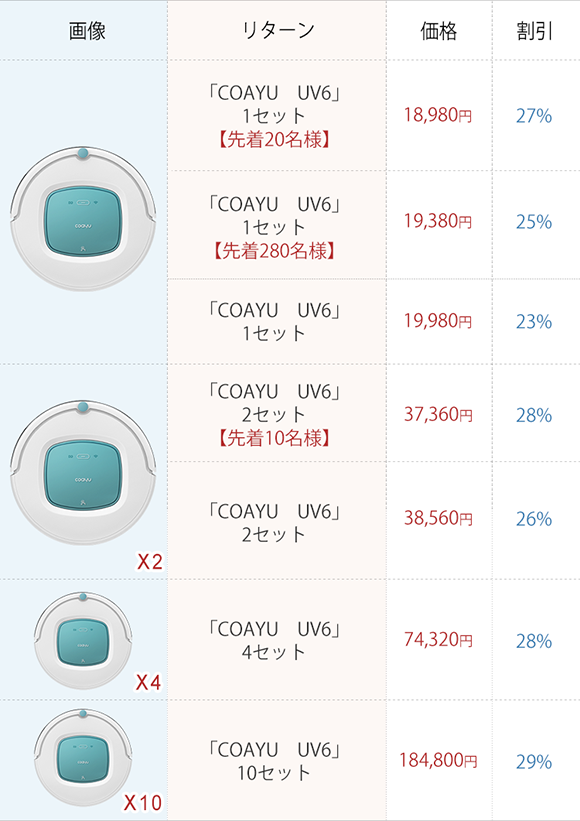Select the 先着20名様 1セット return
The height and width of the screenshot is (821, 580).
pos(274,116)
